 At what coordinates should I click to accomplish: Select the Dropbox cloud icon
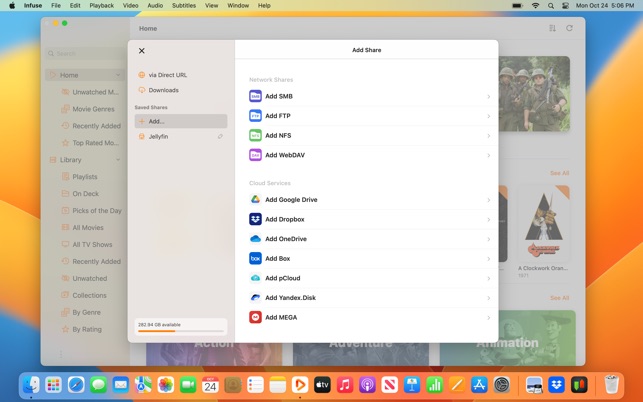click(x=255, y=219)
